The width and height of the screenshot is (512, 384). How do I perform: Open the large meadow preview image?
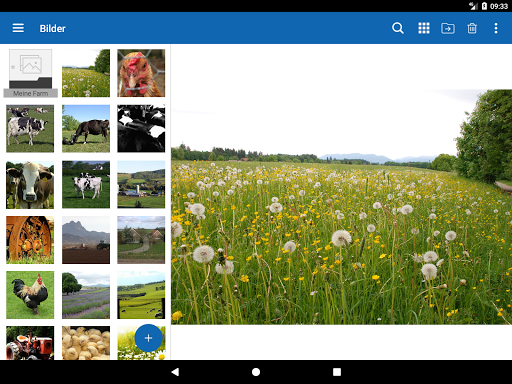tap(341, 207)
